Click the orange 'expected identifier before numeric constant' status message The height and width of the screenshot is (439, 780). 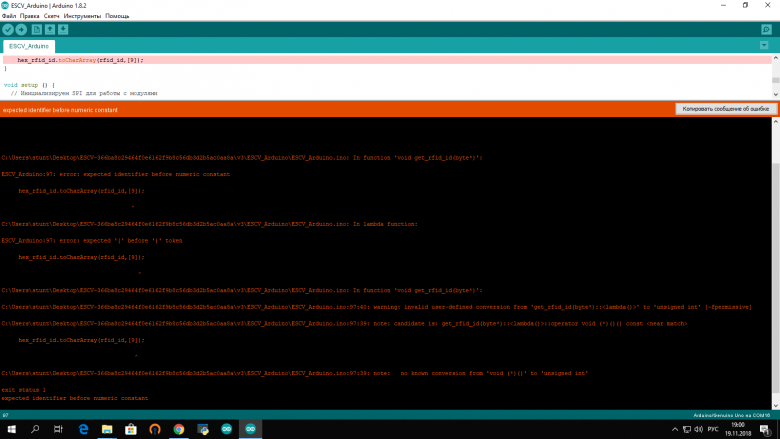point(60,110)
